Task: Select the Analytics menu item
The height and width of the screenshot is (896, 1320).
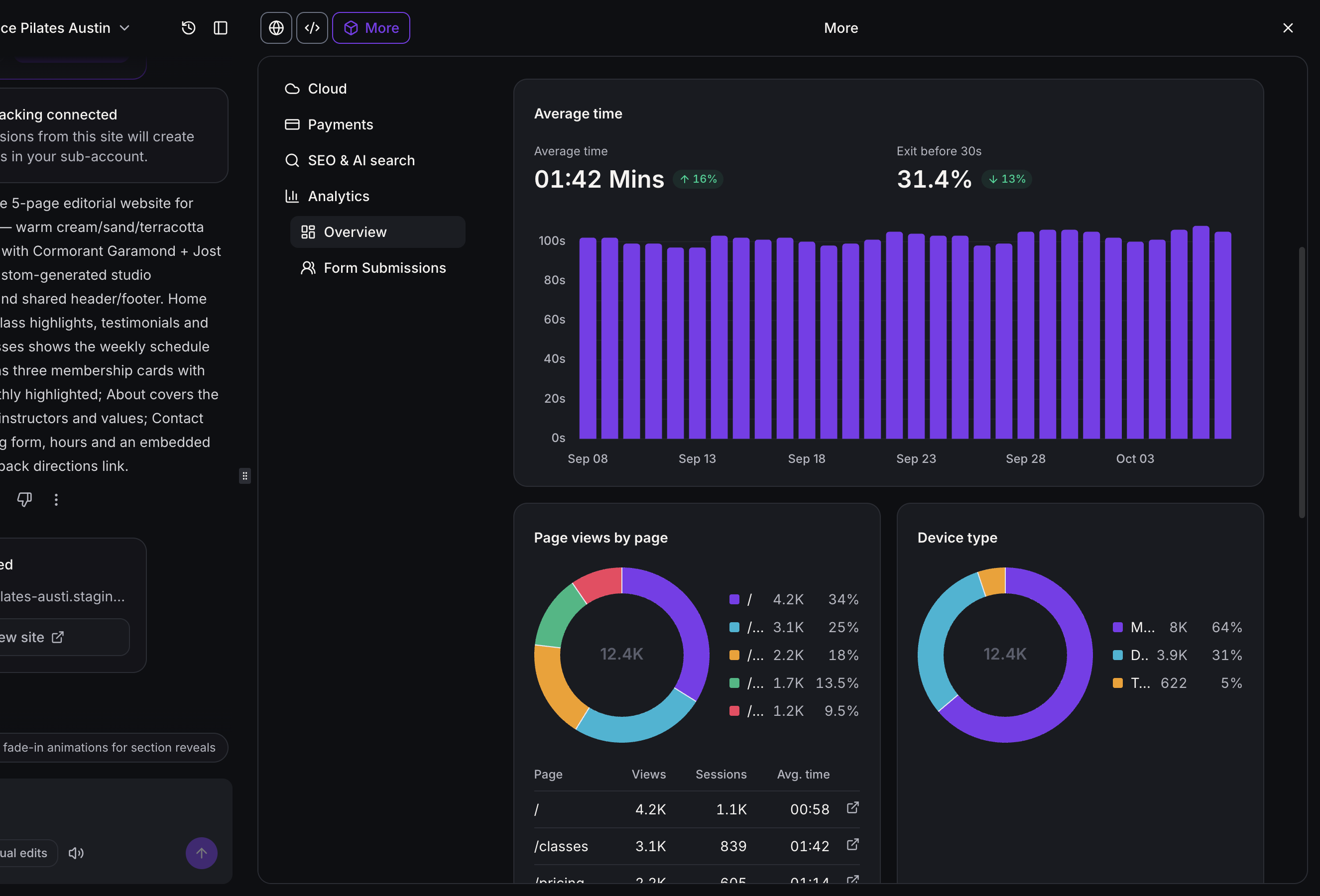Action: [x=327, y=197]
